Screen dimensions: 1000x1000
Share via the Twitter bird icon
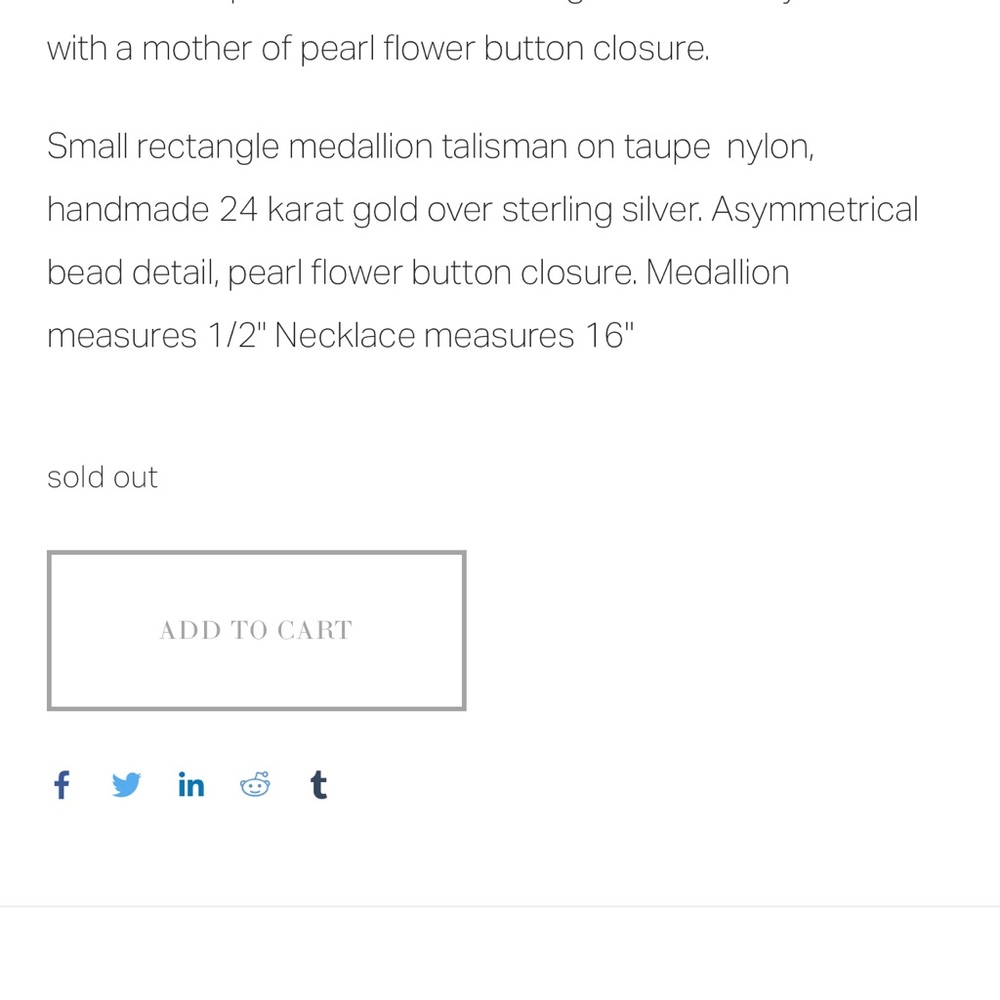(x=126, y=785)
